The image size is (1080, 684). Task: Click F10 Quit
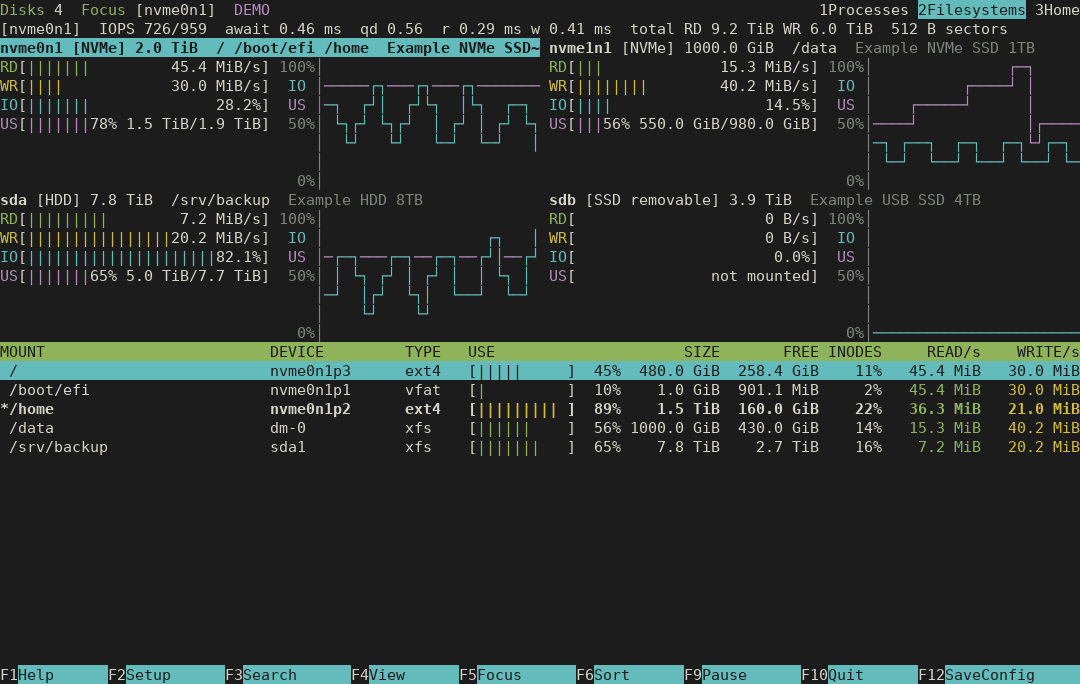[x=859, y=674]
